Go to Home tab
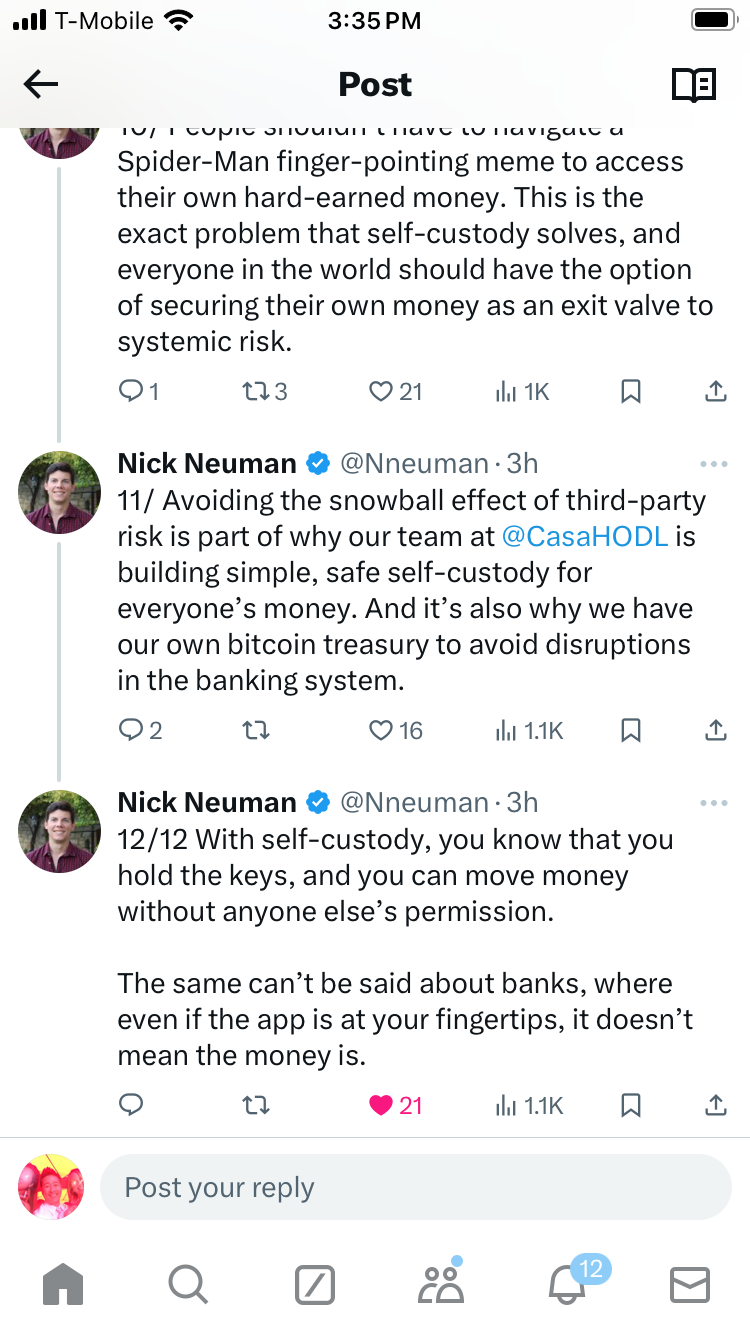Viewport: 750px width, 1334px height. (x=63, y=1284)
